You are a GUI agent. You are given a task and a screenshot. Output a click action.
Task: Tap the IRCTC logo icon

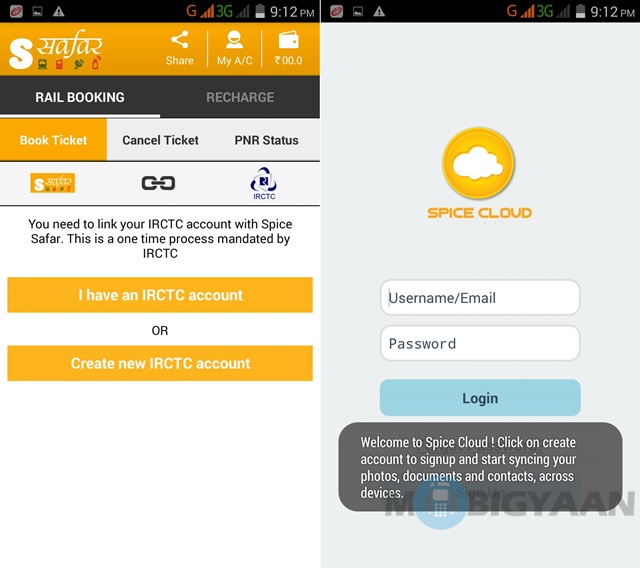(x=264, y=183)
